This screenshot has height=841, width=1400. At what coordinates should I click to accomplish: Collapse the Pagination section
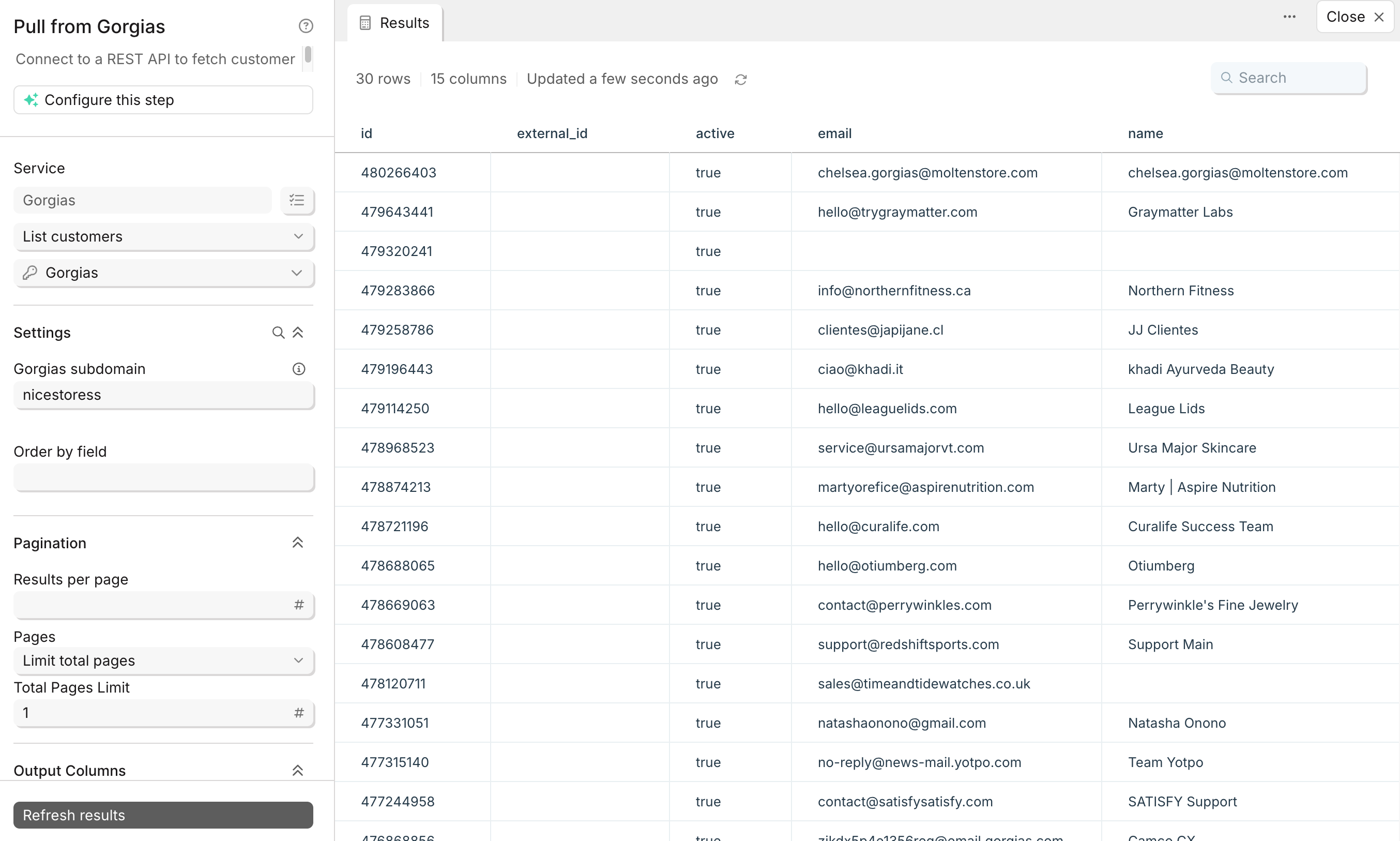tap(298, 543)
